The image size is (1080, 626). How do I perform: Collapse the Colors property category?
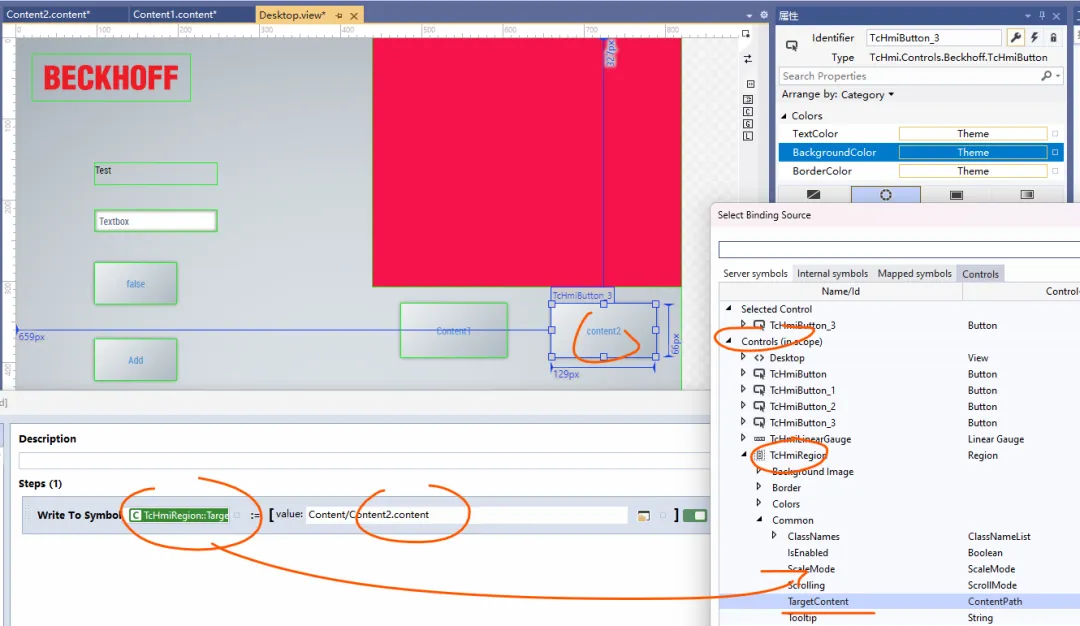[784, 116]
